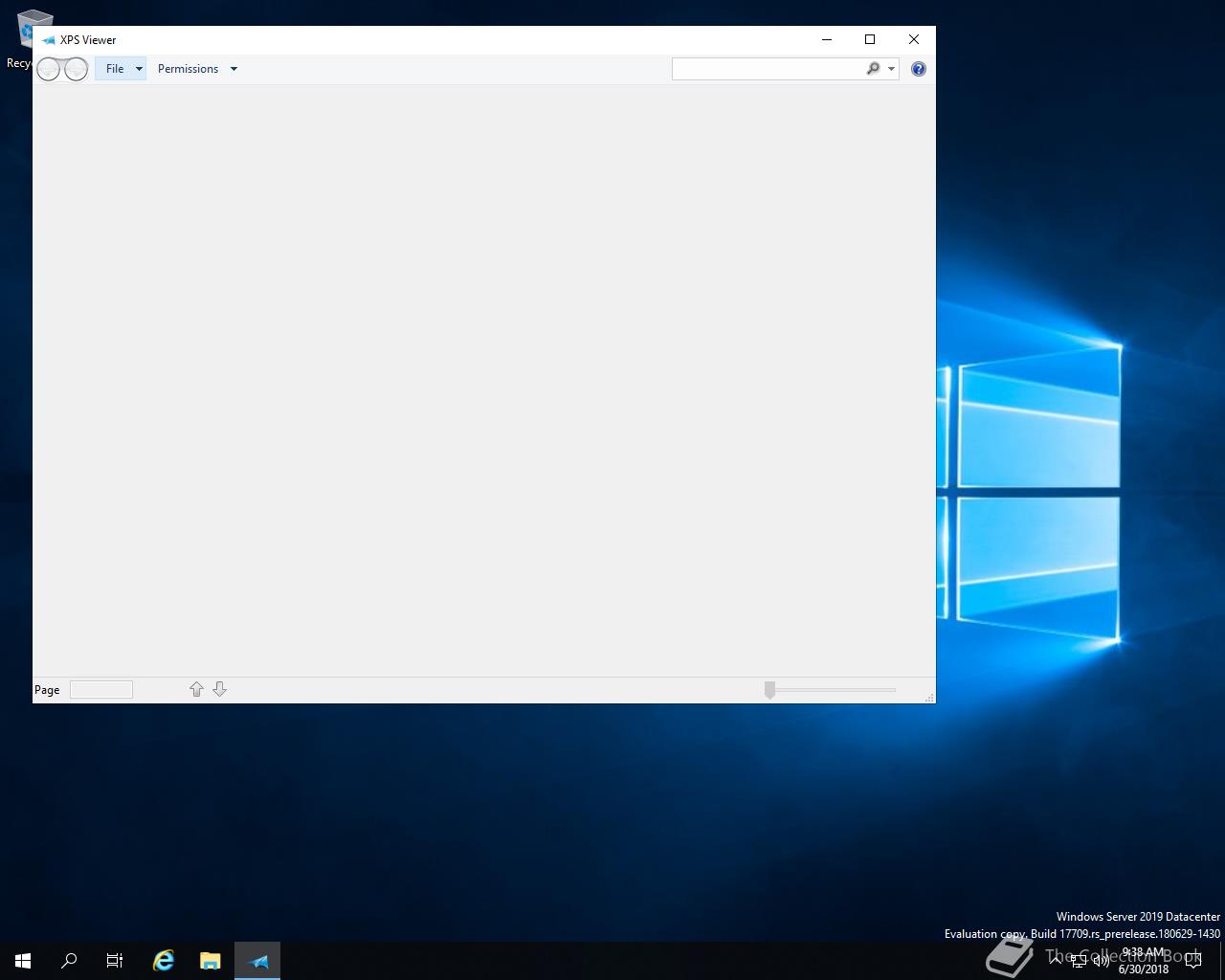The width and height of the screenshot is (1225, 980).
Task: Open taskbar Search
Action: tap(69, 961)
